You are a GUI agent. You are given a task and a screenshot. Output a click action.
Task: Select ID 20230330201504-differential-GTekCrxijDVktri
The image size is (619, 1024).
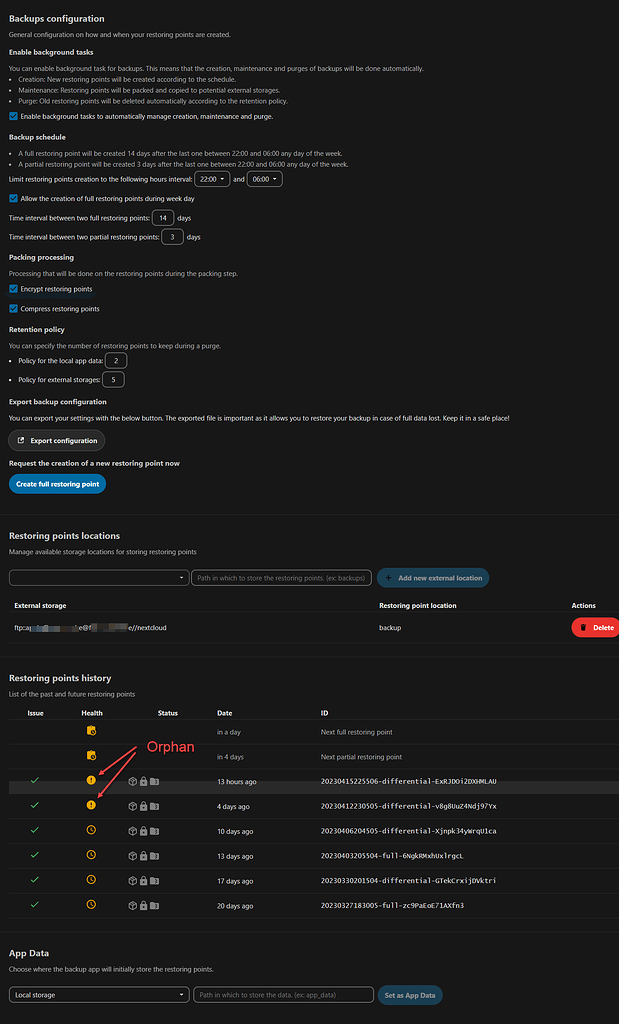(x=409, y=880)
